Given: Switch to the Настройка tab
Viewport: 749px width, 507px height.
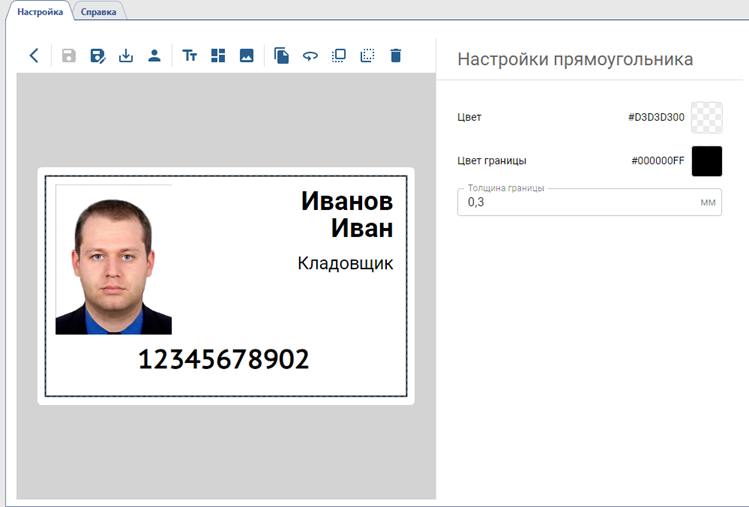Looking at the screenshot, I should click(x=40, y=12).
